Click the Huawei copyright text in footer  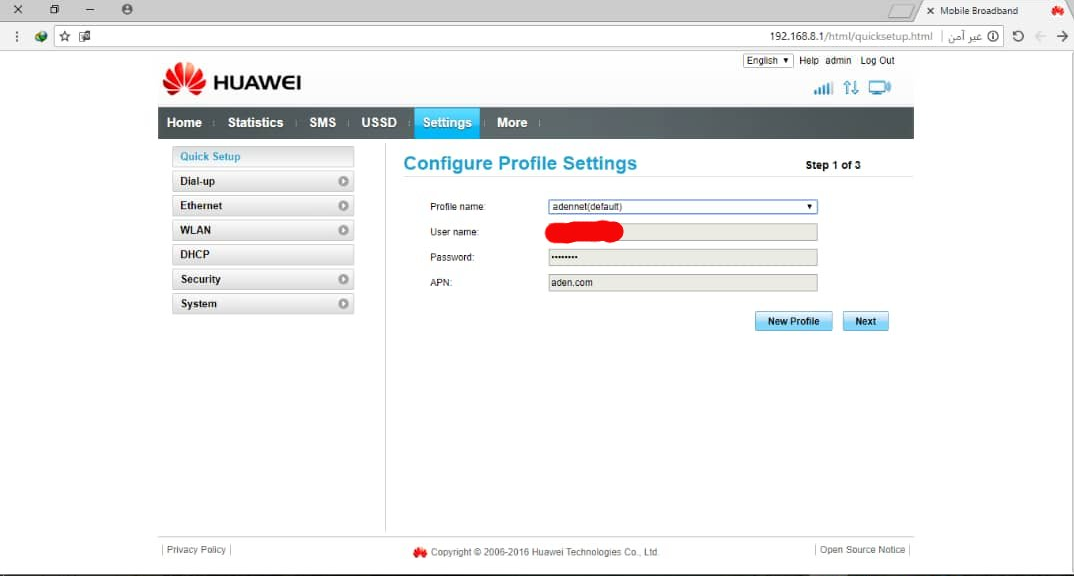[544, 552]
